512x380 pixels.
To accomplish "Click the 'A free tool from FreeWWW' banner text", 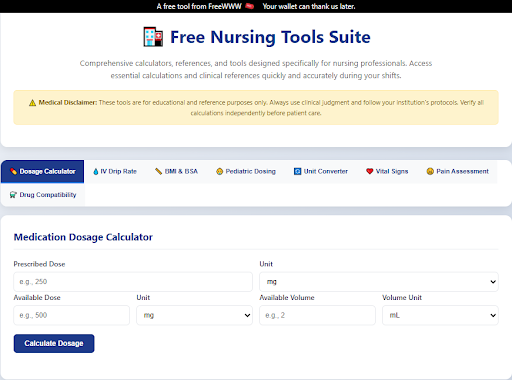I will coord(199,6).
